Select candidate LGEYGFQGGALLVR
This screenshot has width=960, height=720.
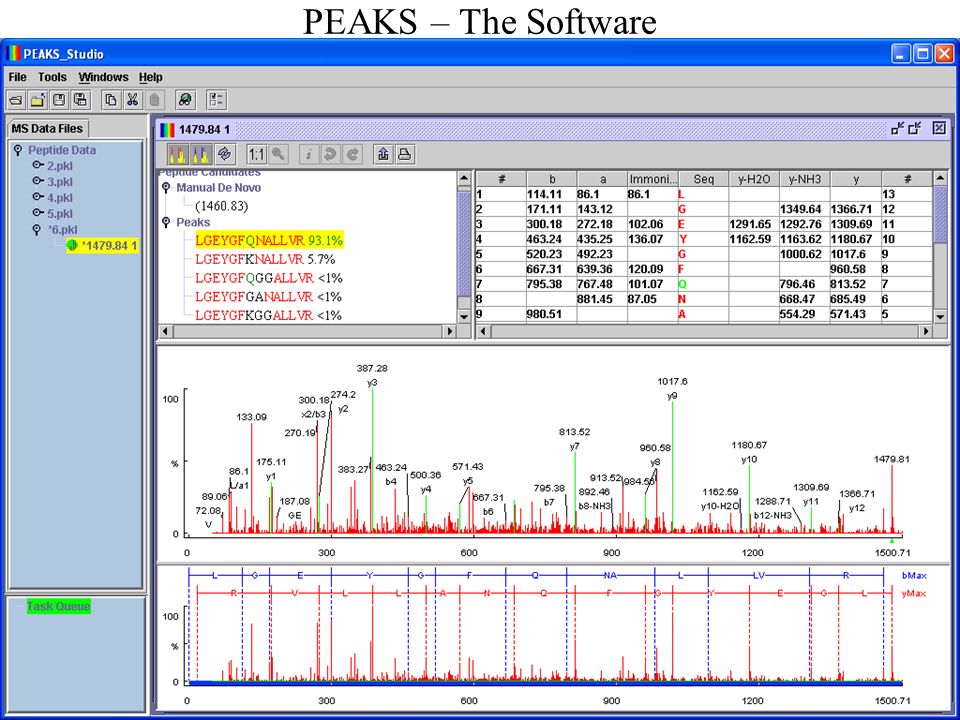coord(269,278)
